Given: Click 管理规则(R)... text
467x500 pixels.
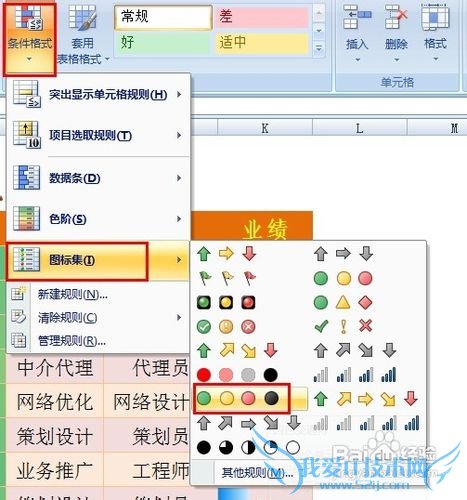Looking at the screenshot, I should pyautogui.click(x=72, y=341).
